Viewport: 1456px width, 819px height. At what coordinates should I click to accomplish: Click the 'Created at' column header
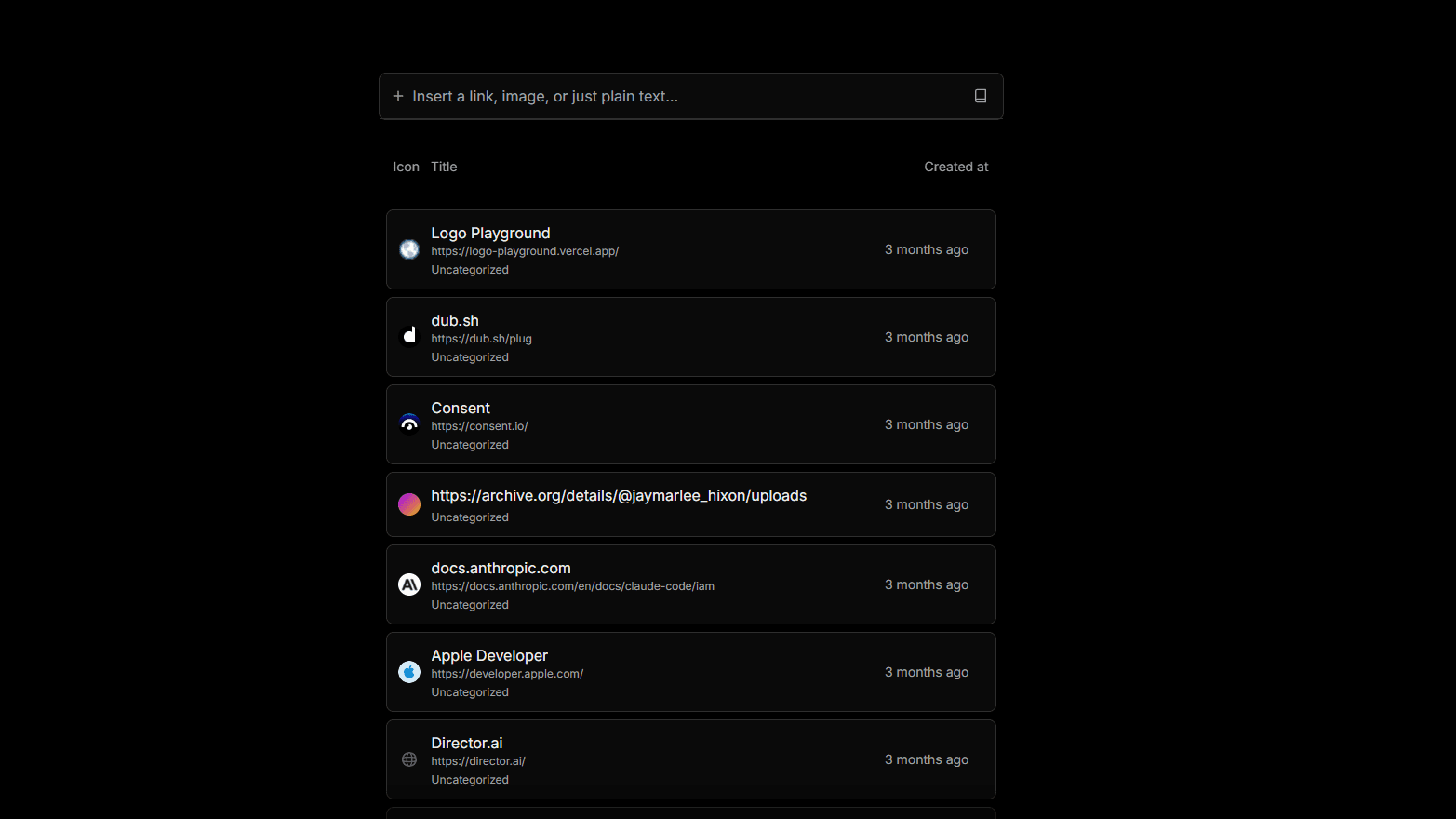coord(955,167)
